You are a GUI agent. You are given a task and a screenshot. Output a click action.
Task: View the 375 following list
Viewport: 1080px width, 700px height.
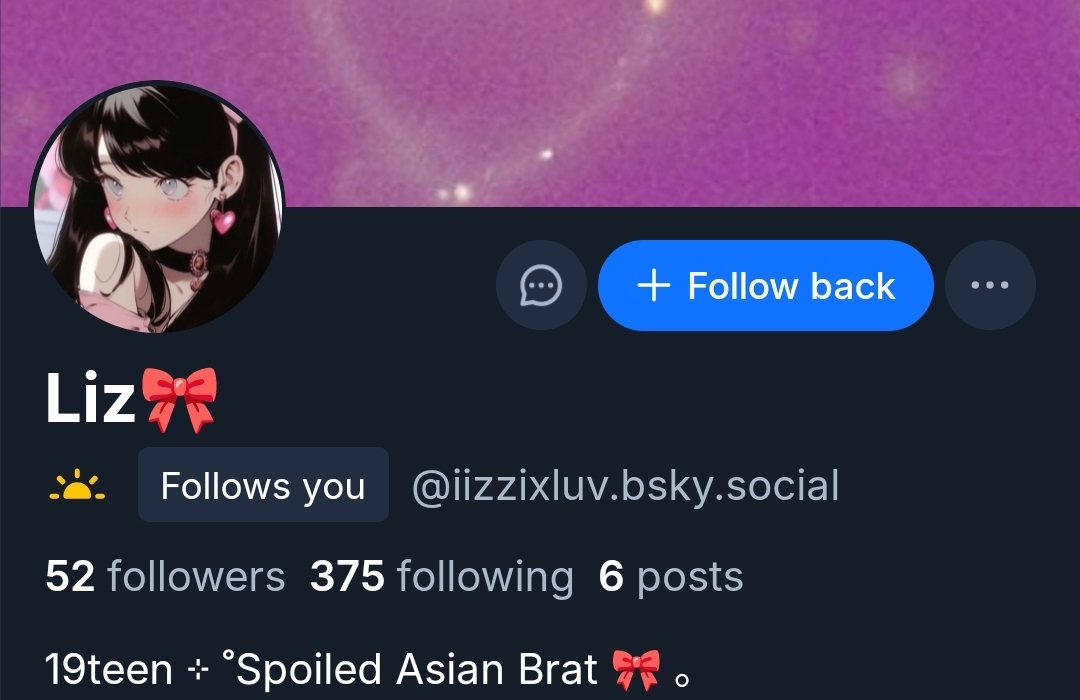(x=442, y=577)
